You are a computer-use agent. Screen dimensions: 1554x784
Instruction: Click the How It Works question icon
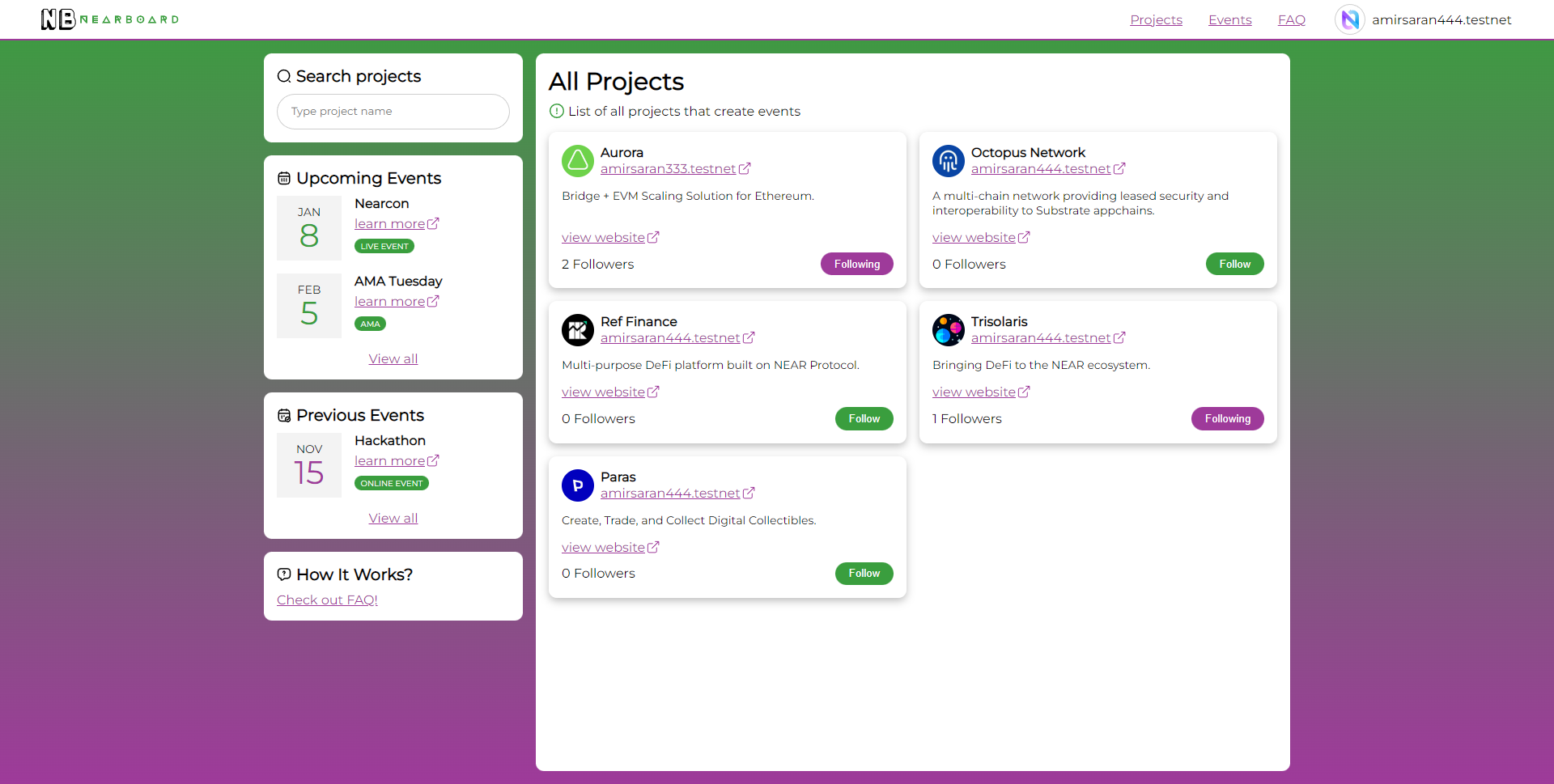point(284,574)
